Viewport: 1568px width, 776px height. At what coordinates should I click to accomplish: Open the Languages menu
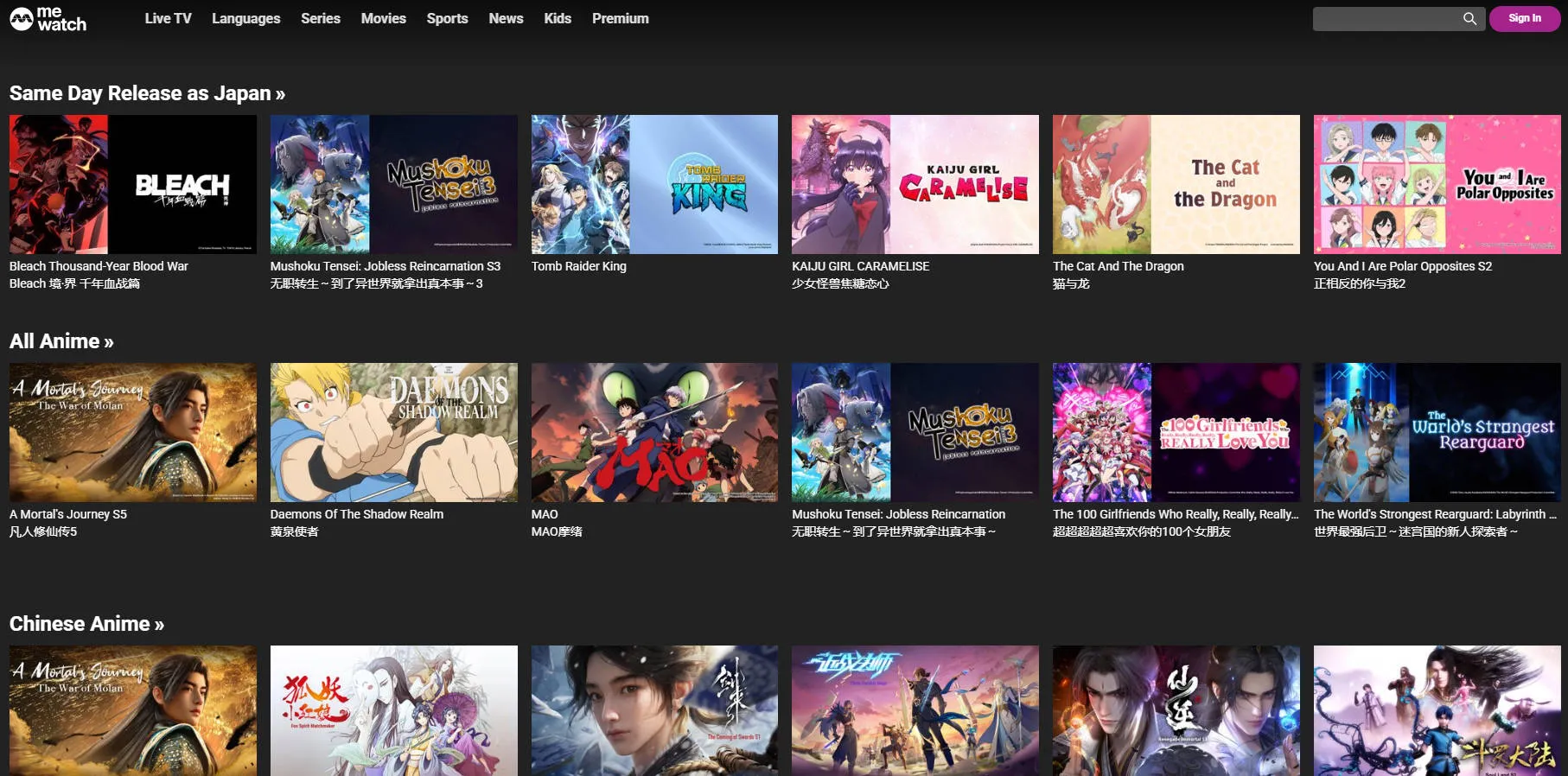246,18
